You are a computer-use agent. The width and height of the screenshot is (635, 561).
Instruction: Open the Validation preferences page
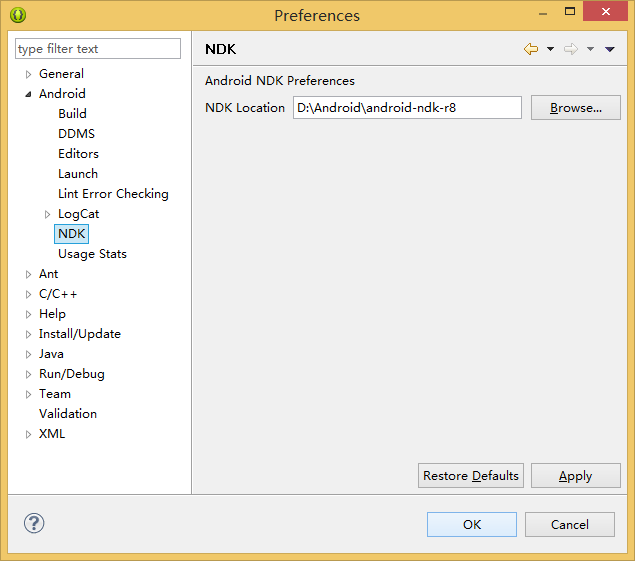pyautogui.click(x=68, y=414)
